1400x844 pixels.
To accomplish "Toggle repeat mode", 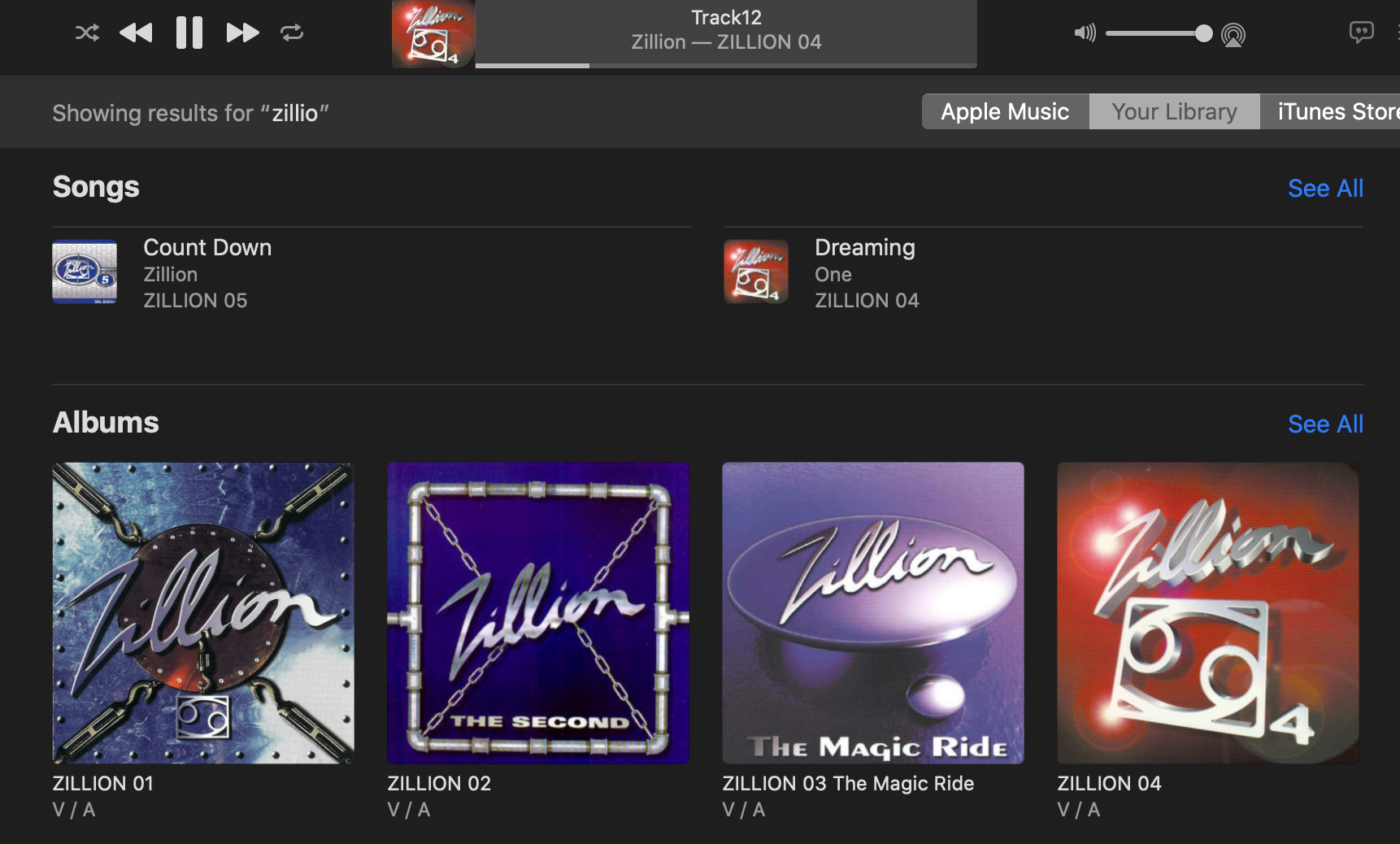I will pyautogui.click(x=292, y=33).
